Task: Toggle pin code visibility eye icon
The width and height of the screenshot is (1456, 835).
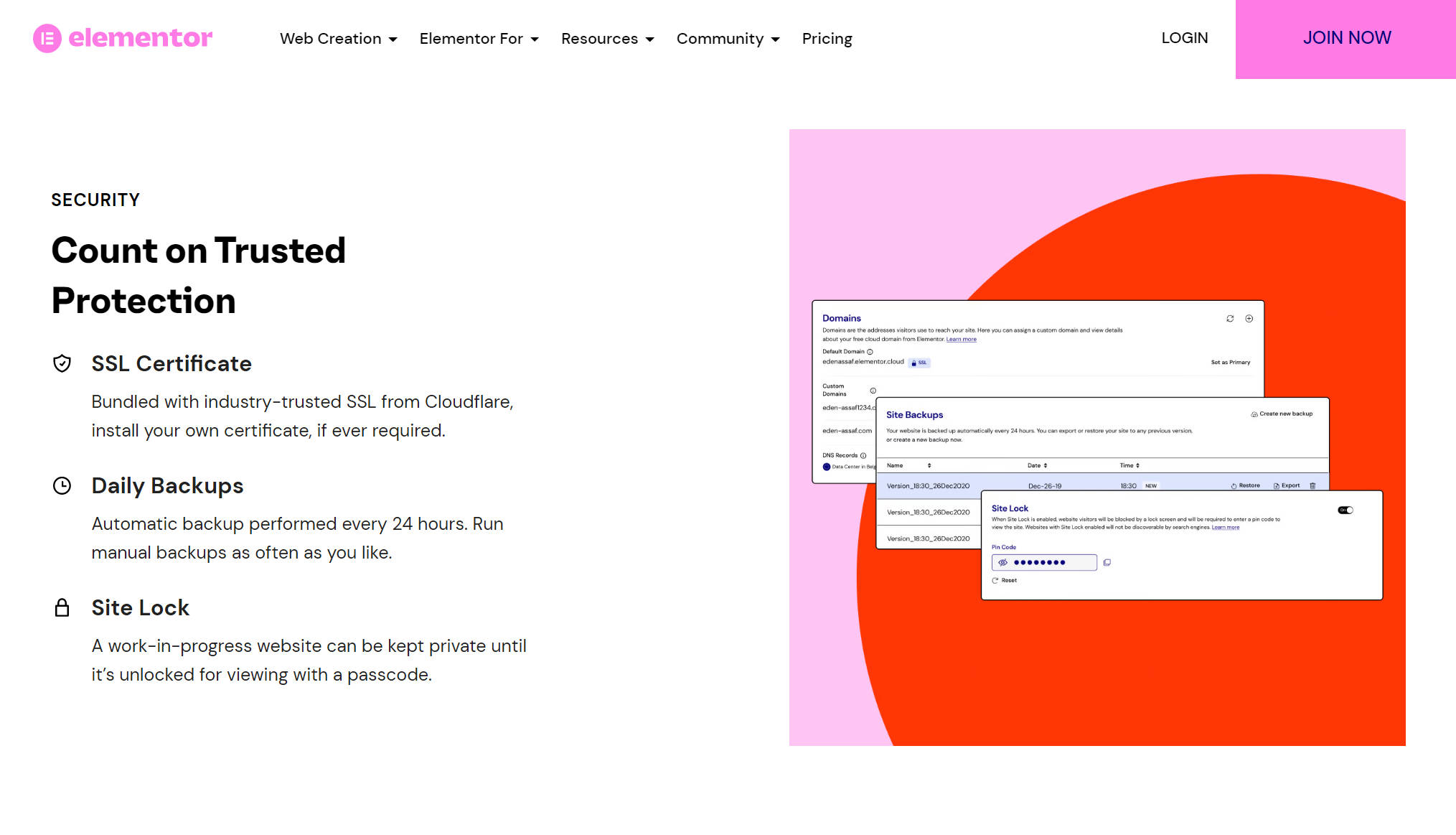Action: 1003,563
